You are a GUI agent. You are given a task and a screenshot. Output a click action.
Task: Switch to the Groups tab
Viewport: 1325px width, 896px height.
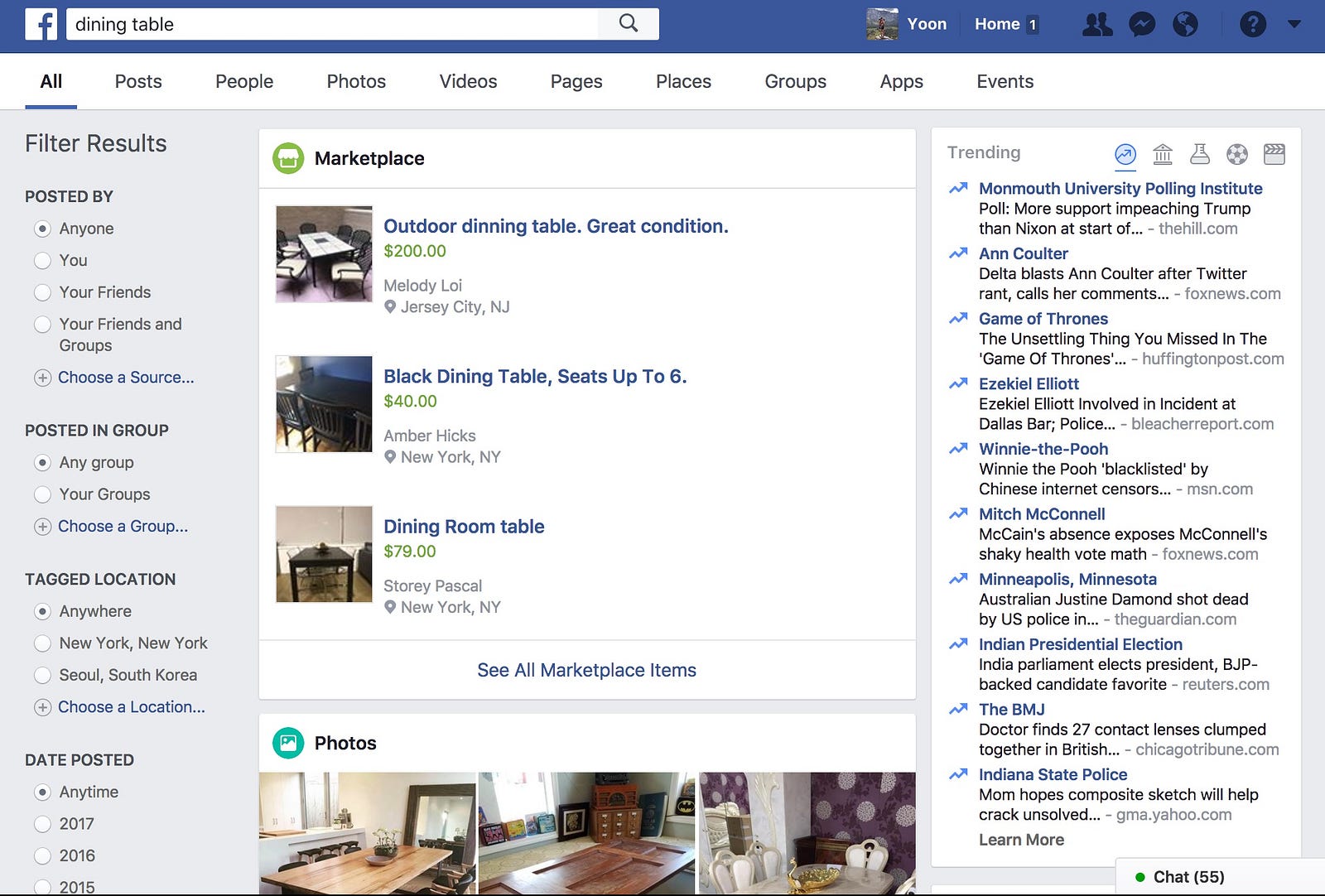(x=795, y=81)
